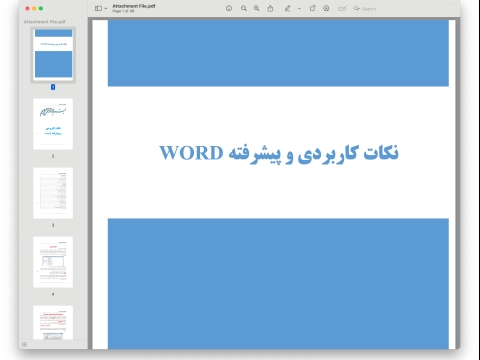480x360 pixels.
Task: Open the partially visible page 5 thumbnail
Action: (x=53, y=322)
